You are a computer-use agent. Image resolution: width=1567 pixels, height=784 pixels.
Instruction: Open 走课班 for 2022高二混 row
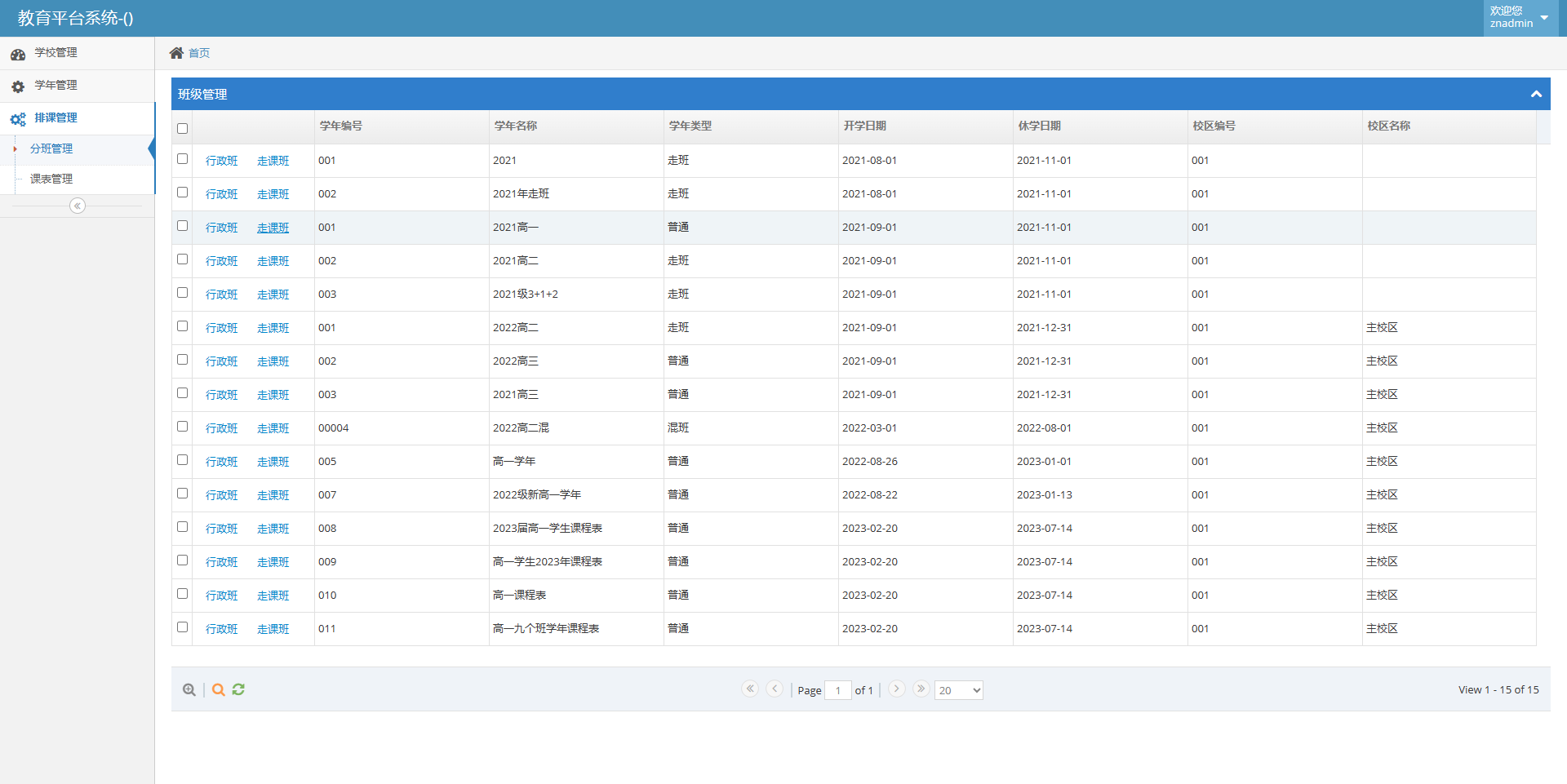click(x=273, y=428)
